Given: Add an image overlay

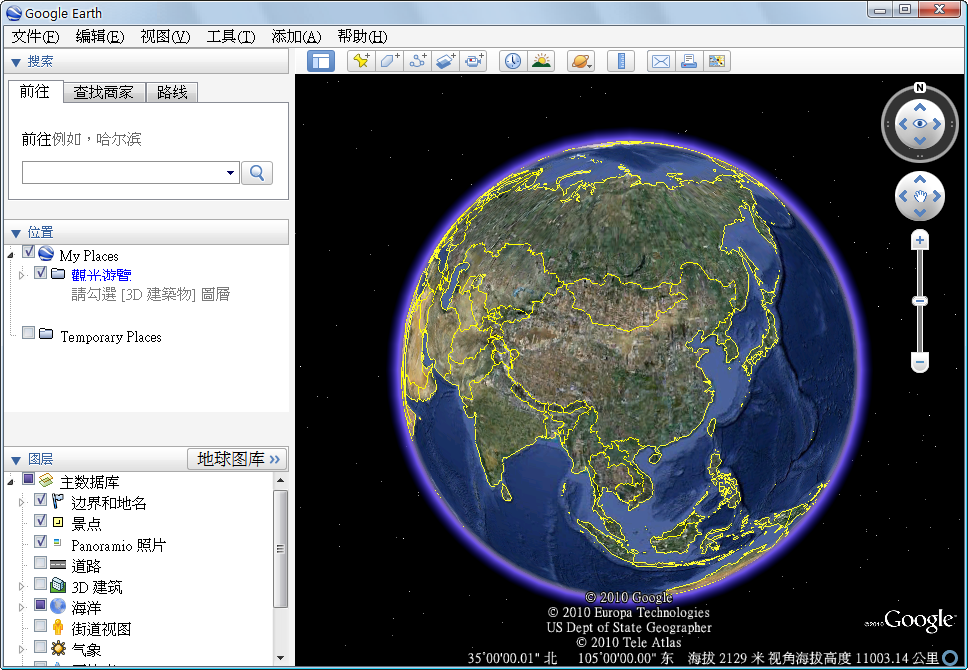Looking at the screenshot, I should (x=445, y=60).
